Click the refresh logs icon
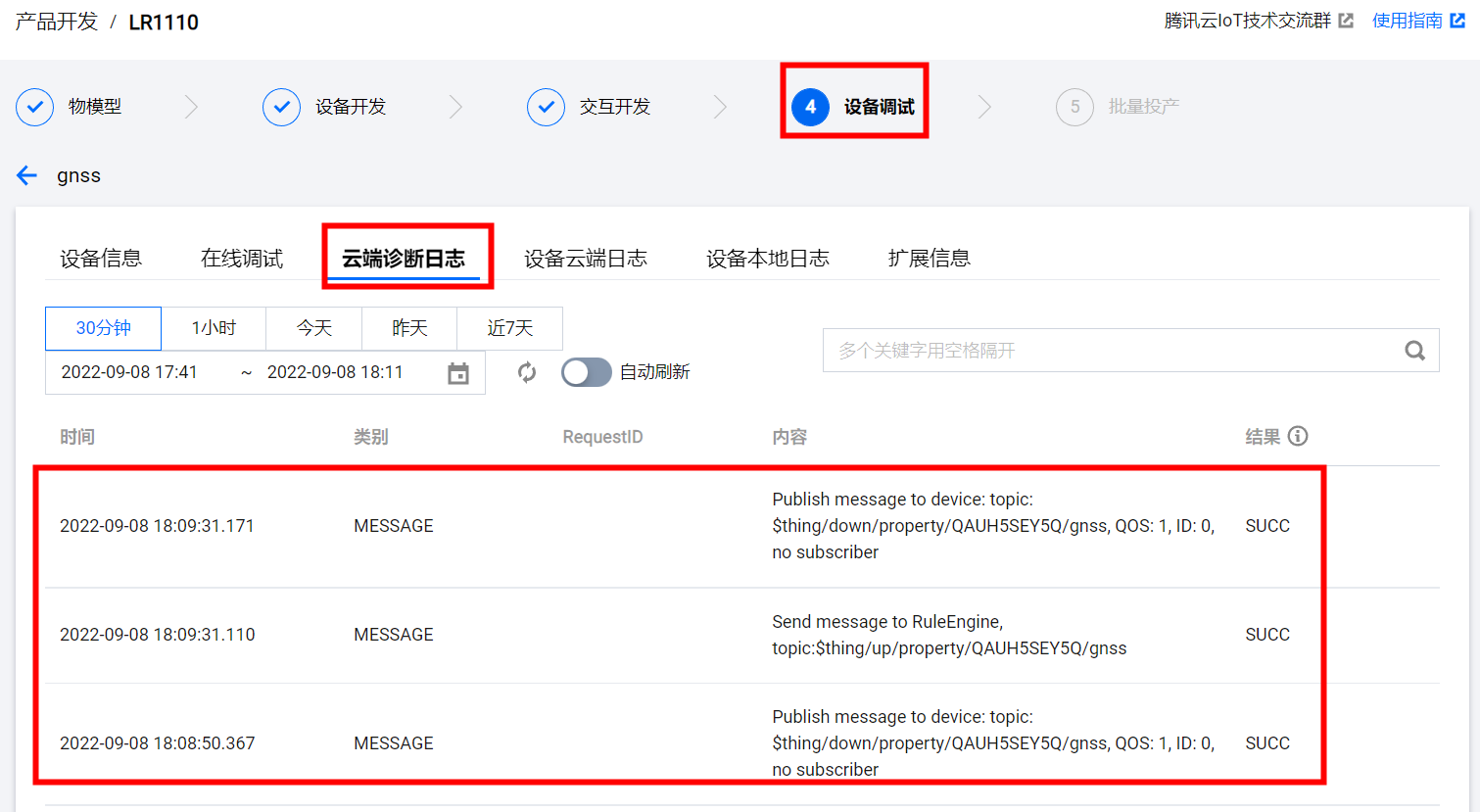1480x812 pixels. point(527,372)
